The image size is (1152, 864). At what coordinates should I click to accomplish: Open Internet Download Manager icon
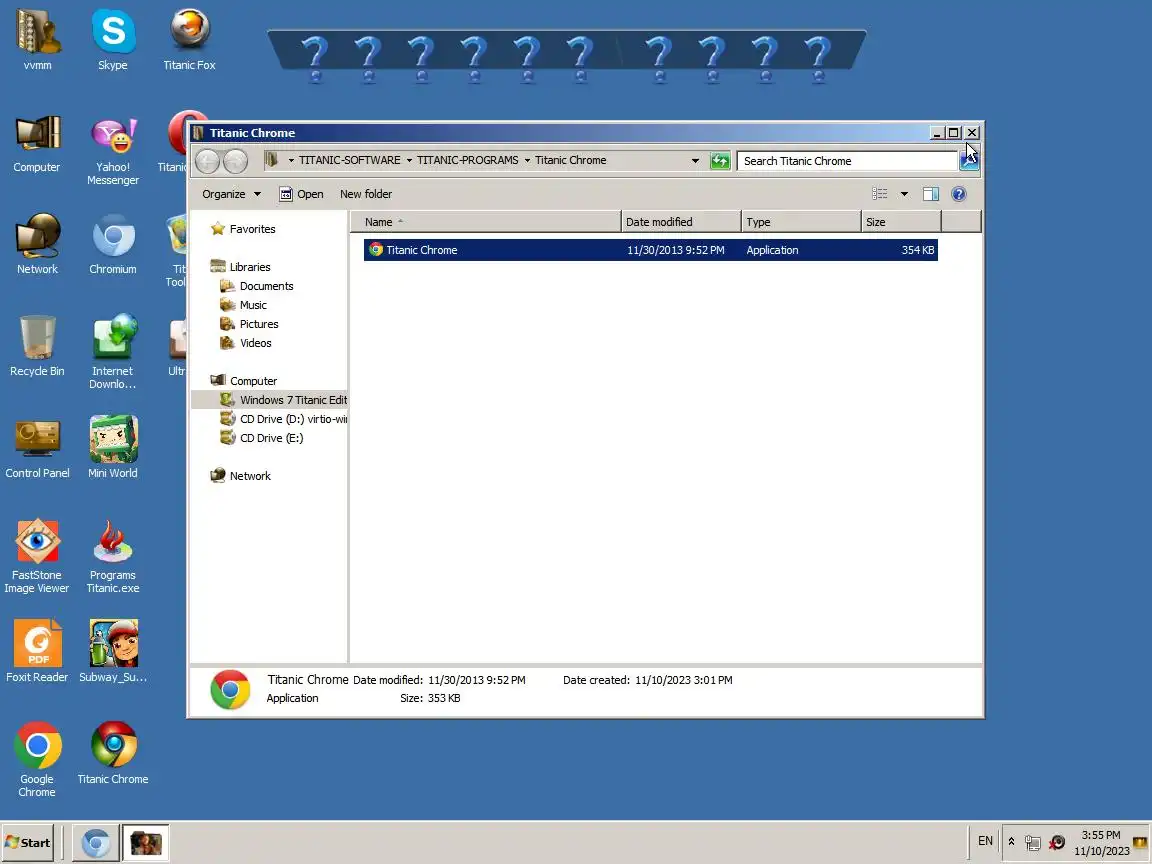point(112,353)
